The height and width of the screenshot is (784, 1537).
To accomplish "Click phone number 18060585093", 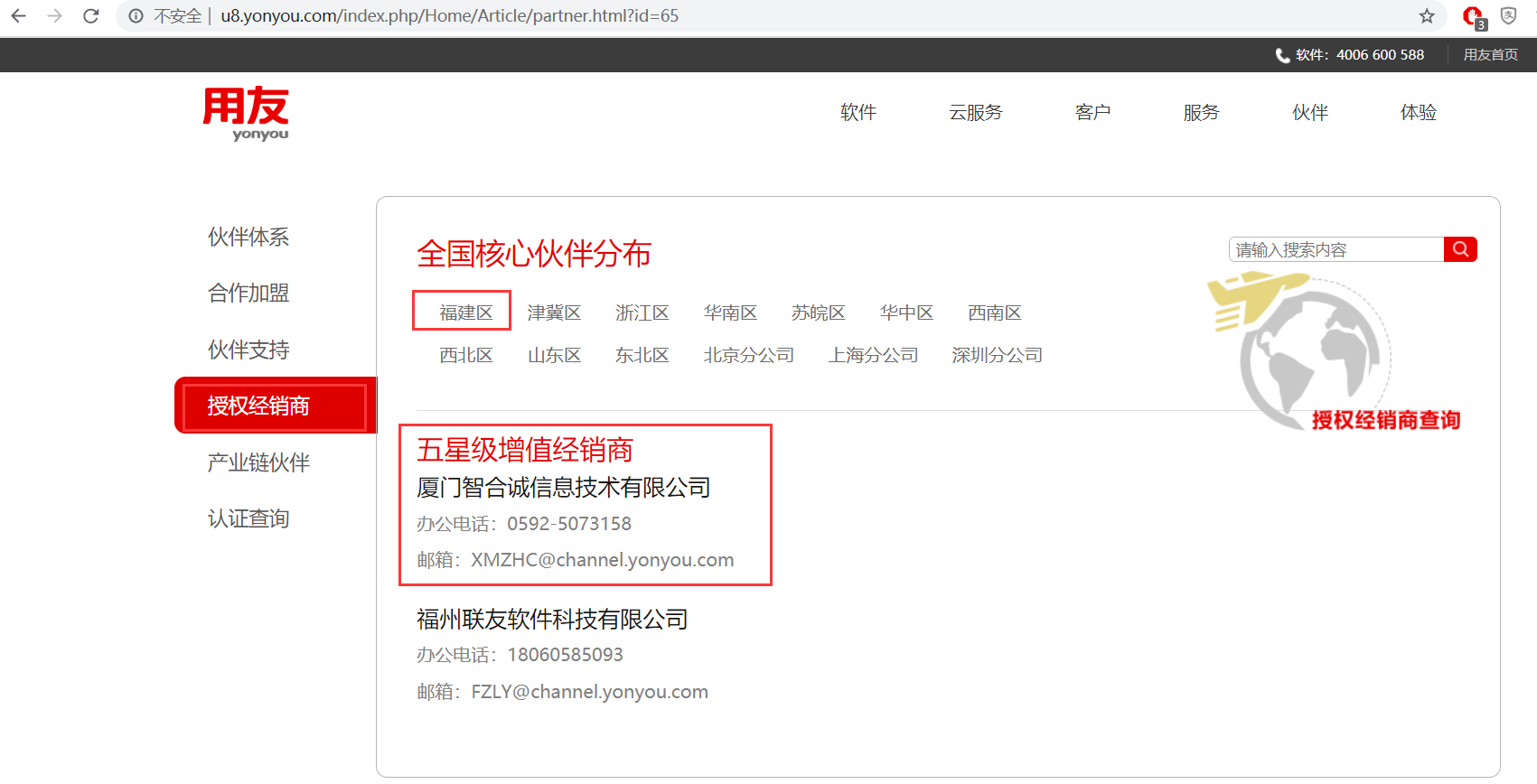I will click(x=565, y=655).
